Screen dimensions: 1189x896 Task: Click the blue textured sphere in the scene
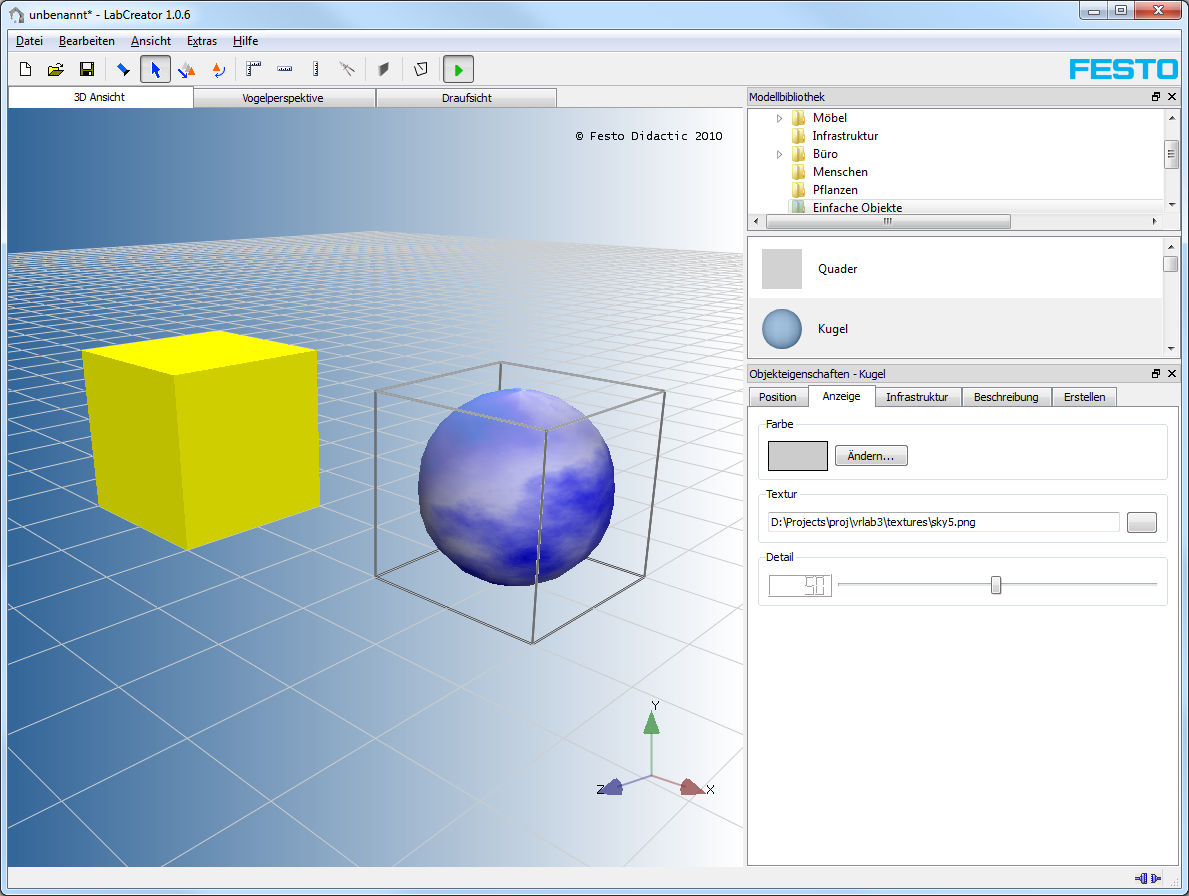[x=516, y=487]
